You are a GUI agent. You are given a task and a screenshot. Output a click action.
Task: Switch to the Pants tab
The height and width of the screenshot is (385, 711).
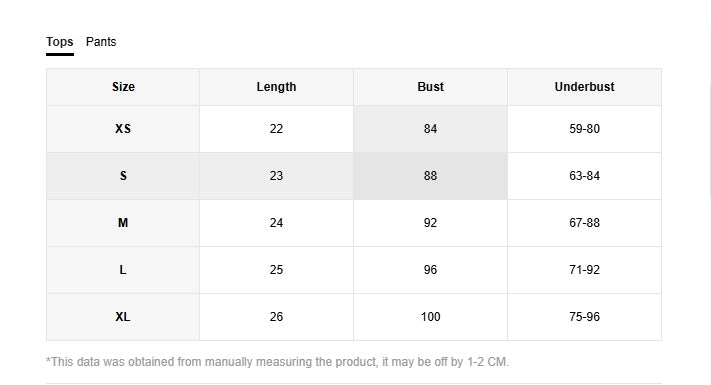(x=101, y=42)
